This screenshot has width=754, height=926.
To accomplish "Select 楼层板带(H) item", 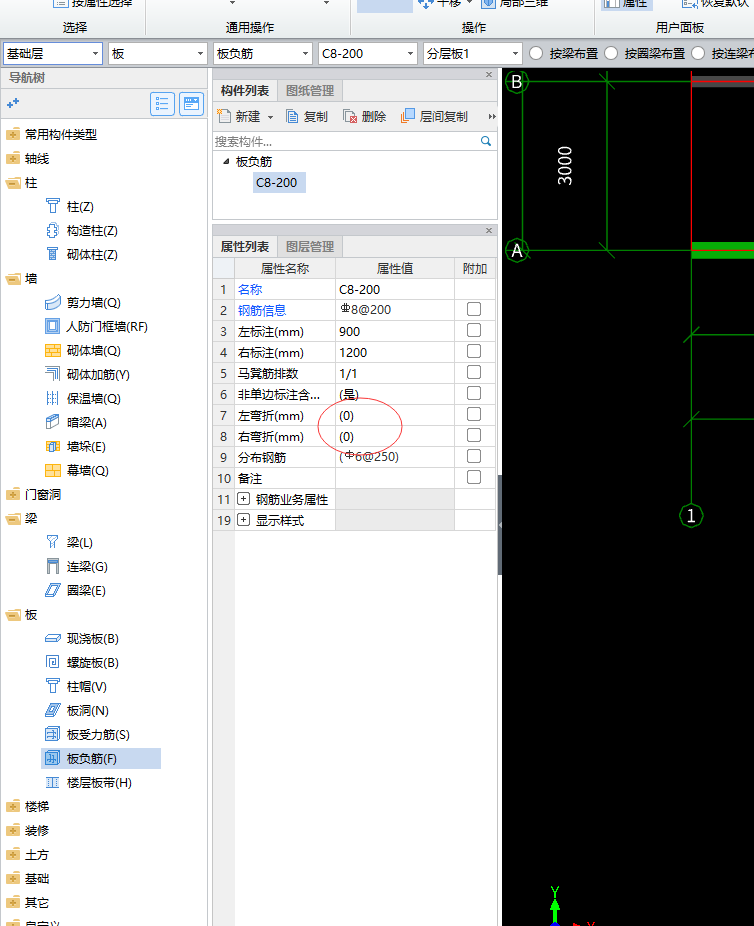I will [x=99, y=782].
